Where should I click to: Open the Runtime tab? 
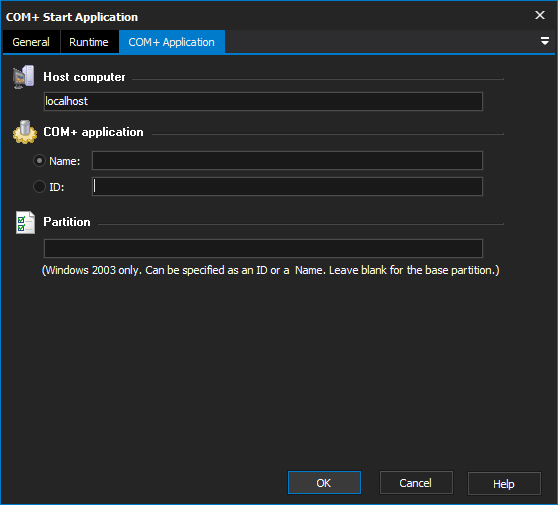89,42
